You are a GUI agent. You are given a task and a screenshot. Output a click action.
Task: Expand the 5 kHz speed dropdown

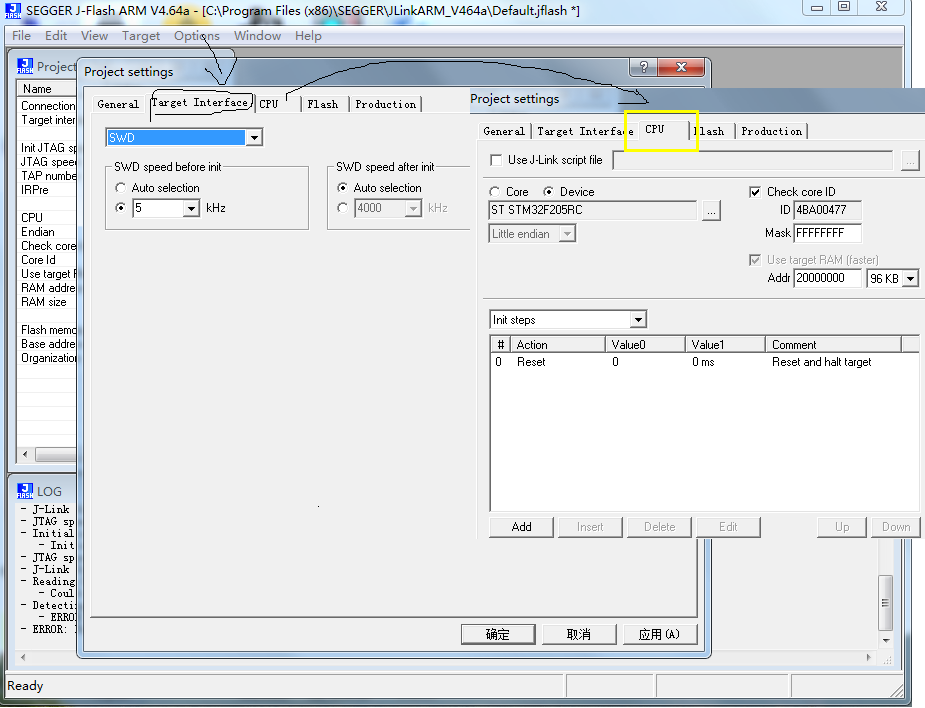[191, 208]
